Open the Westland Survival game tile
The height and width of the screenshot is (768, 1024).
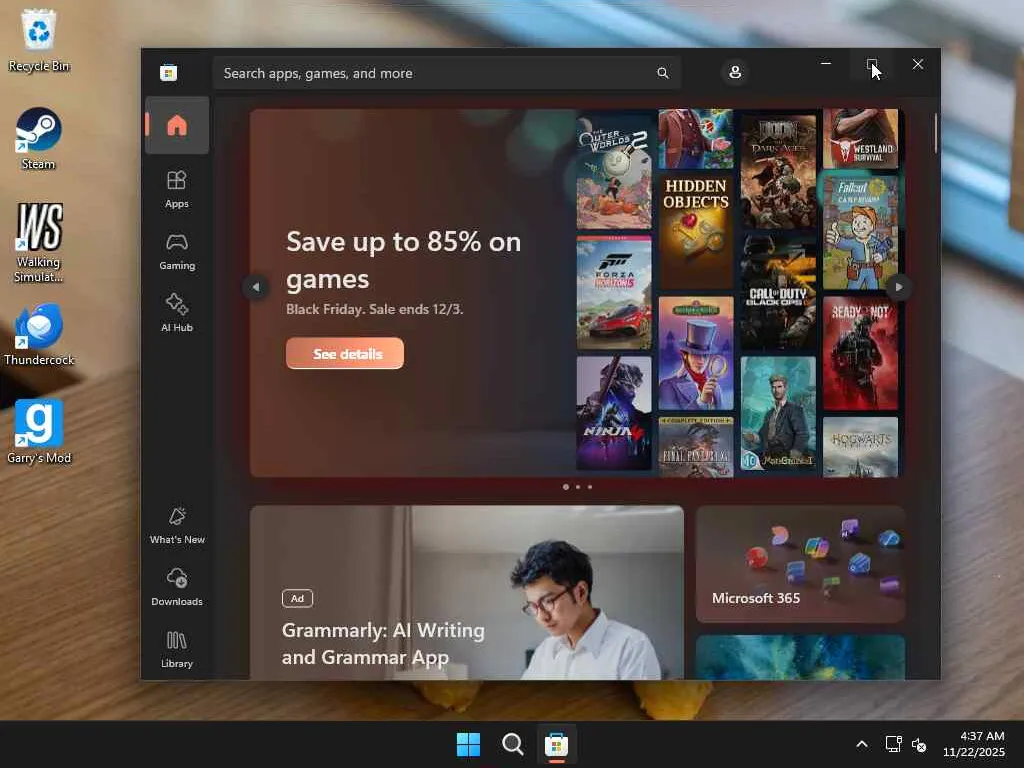tap(861, 138)
